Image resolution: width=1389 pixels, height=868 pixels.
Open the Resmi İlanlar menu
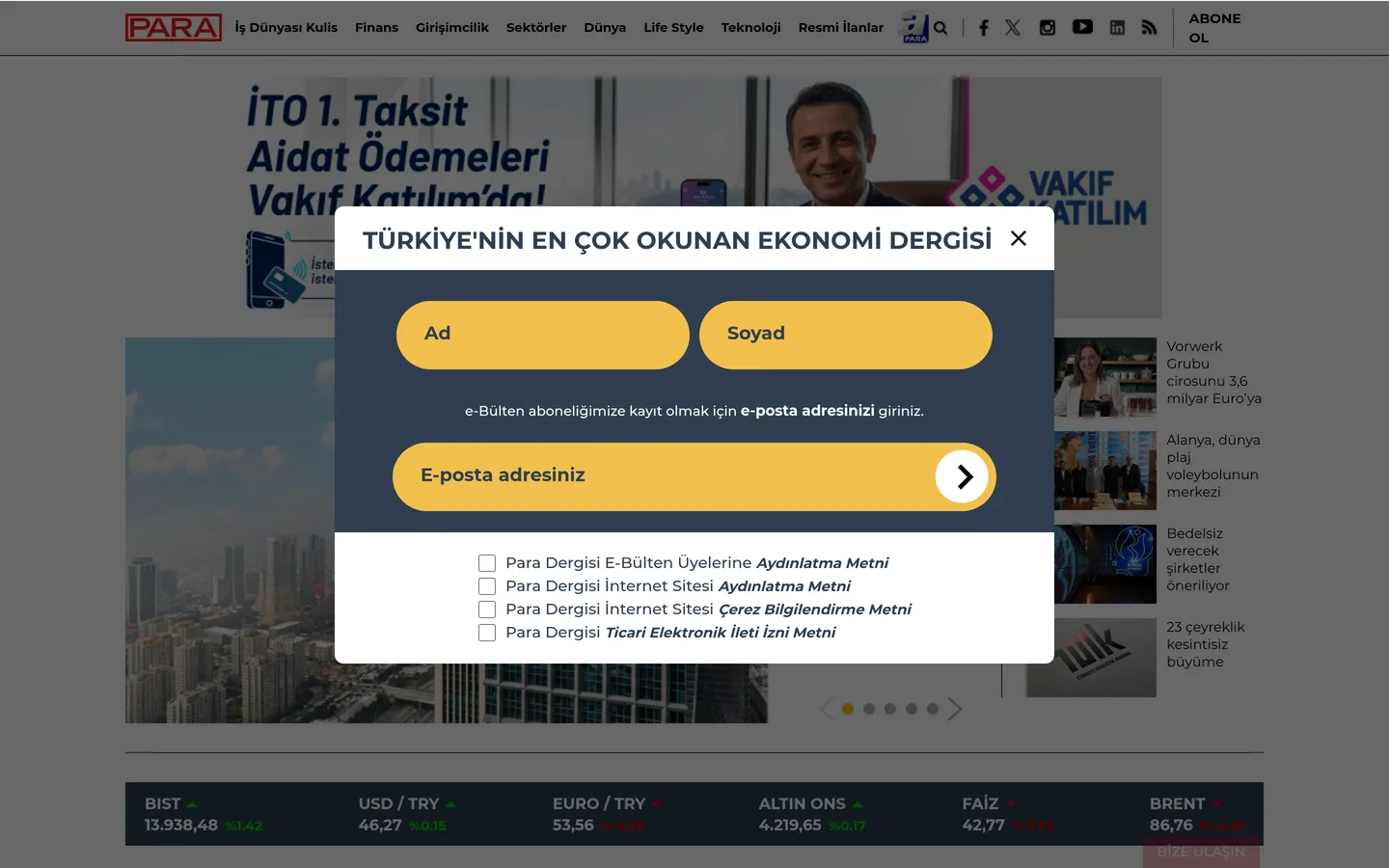pyautogui.click(x=841, y=28)
